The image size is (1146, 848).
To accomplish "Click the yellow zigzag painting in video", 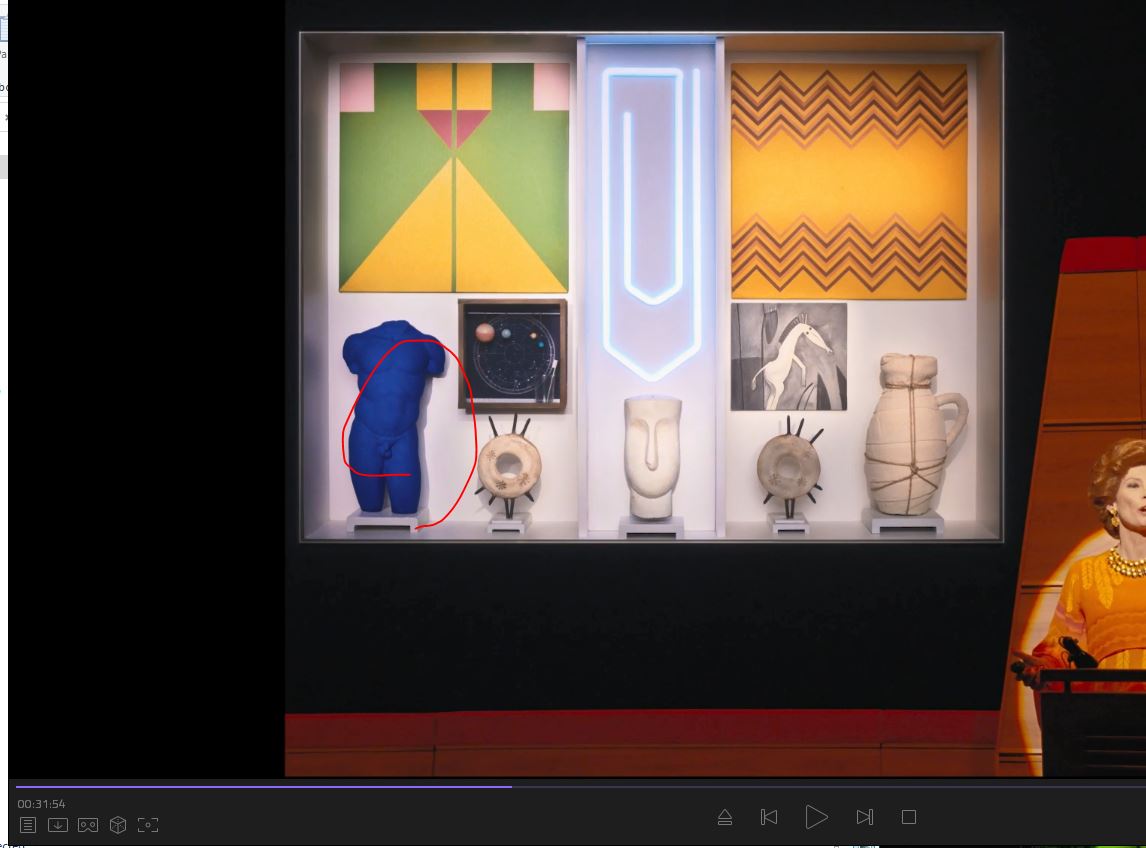I will coord(849,180).
